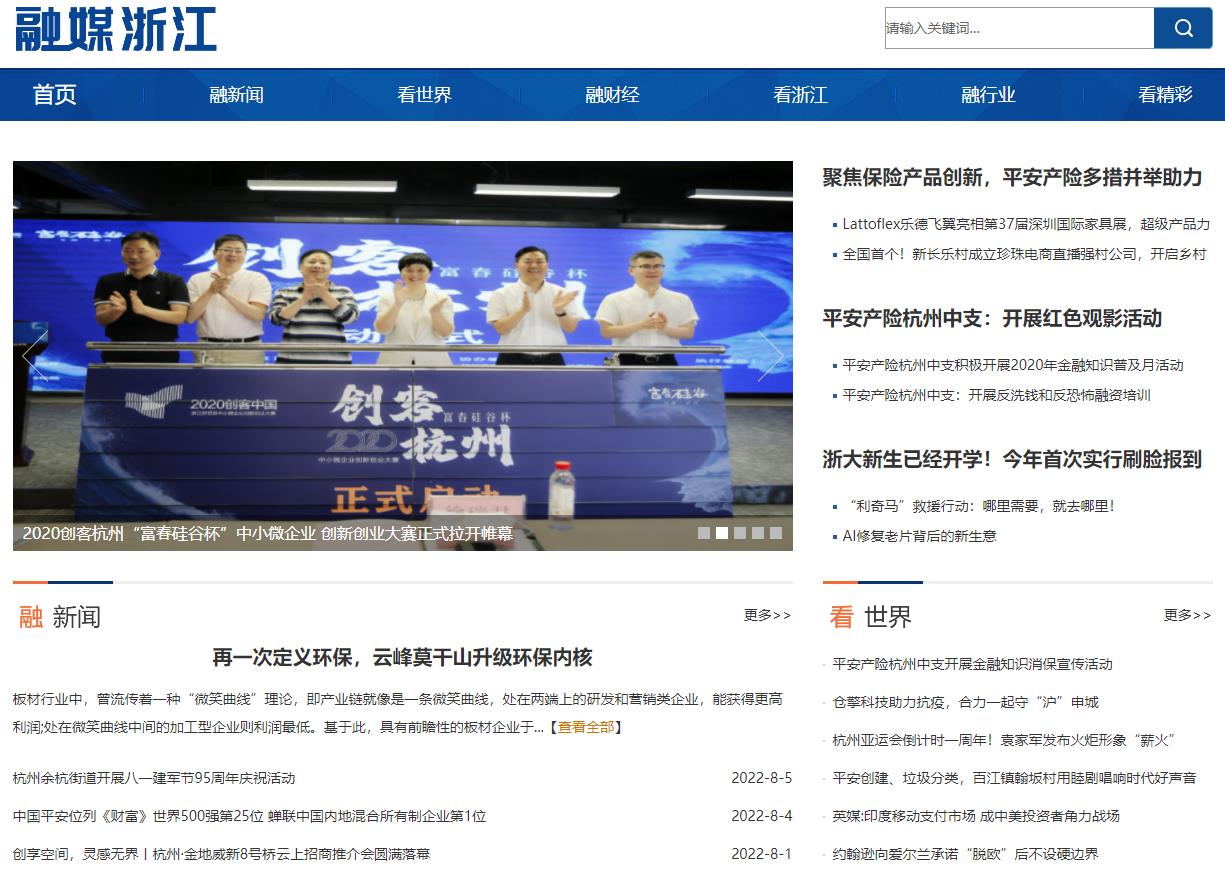Open 约翰逊向爱尔兰承诺“脱欧” article link
The height and width of the screenshot is (881, 1225).
coord(966,854)
